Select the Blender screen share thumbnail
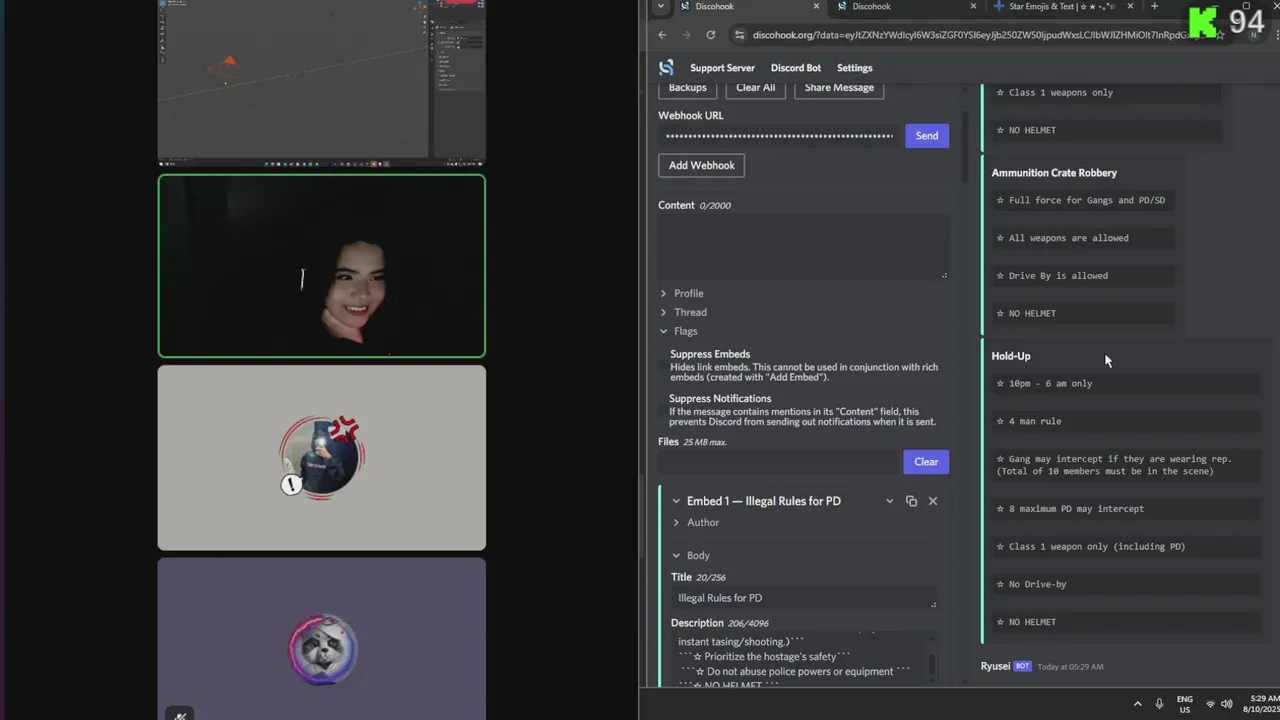The width and height of the screenshot is (1280, 720). [322, 82]
